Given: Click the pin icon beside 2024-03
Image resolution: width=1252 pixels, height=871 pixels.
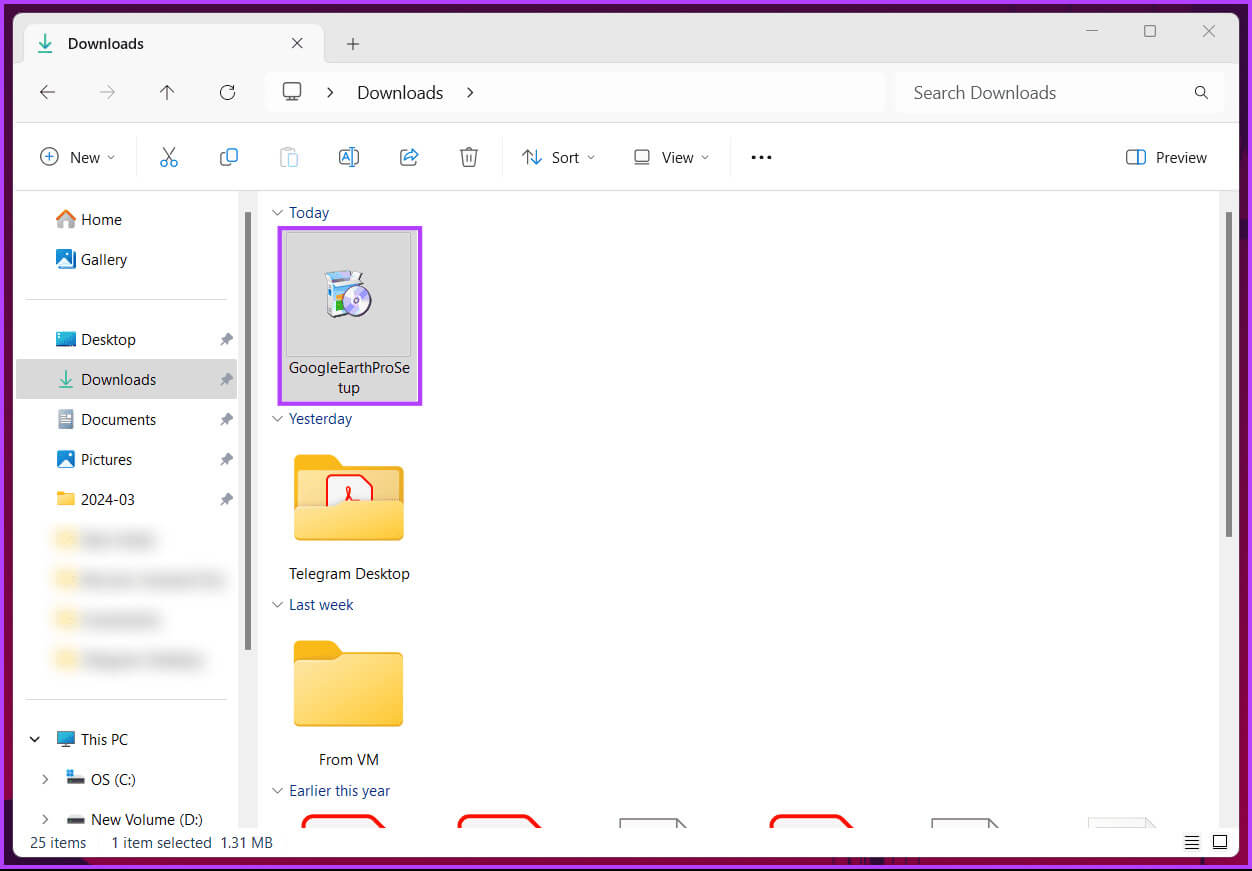Looking at the screenshot, I should (227, 499).
